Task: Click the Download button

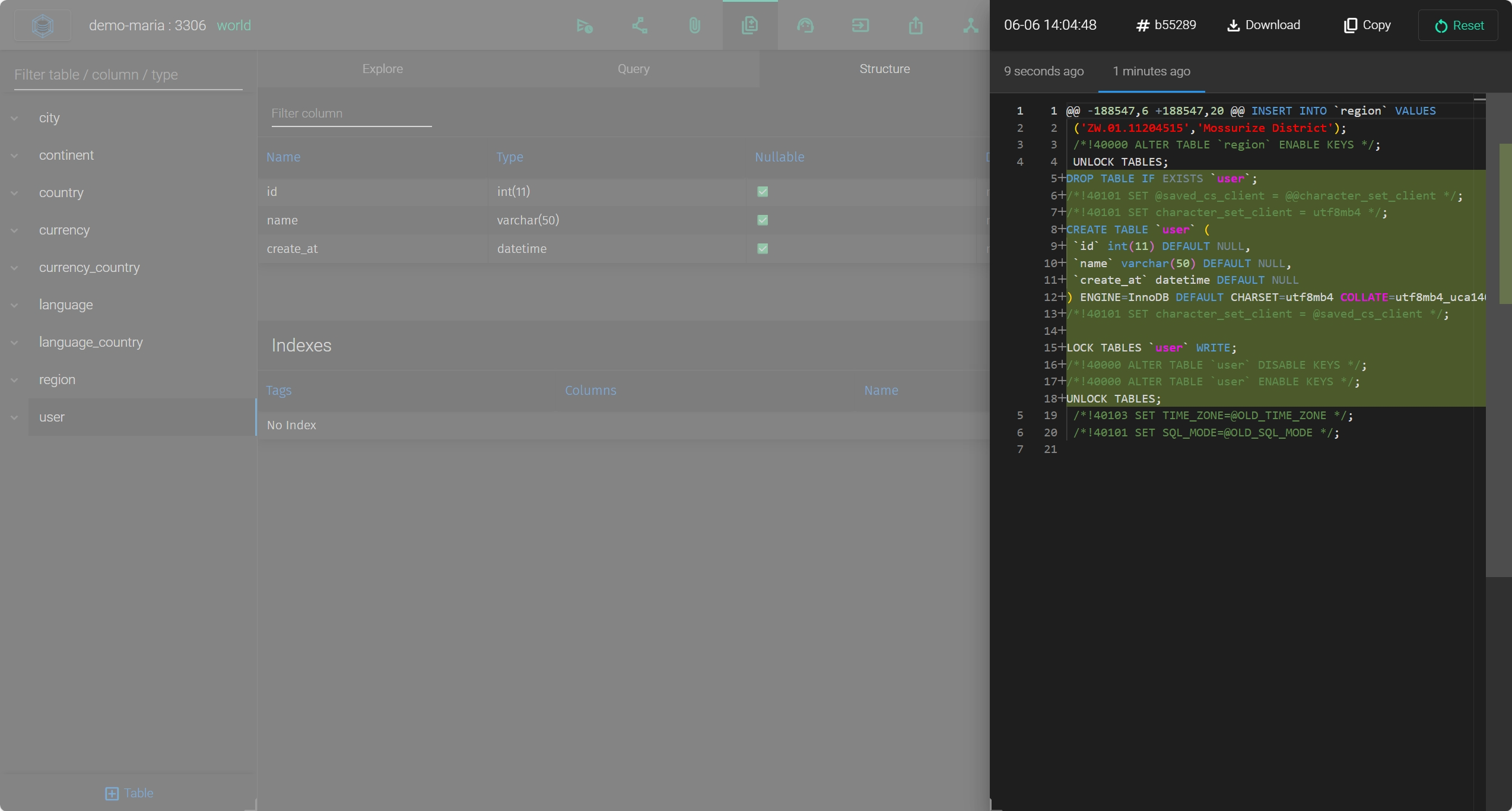Action: point(1263,25)
